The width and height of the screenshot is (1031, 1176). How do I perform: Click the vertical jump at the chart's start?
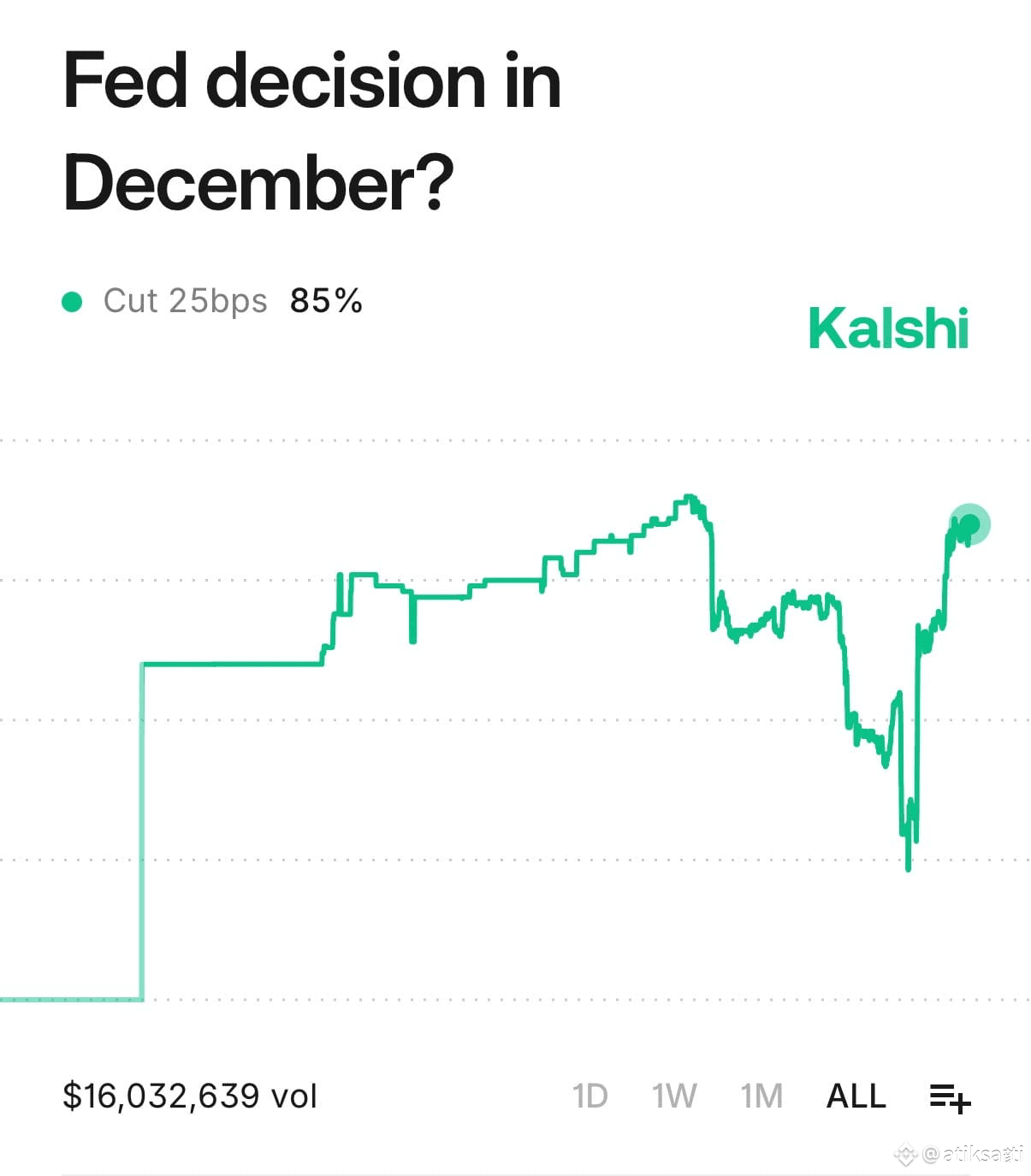coord(142,831)
